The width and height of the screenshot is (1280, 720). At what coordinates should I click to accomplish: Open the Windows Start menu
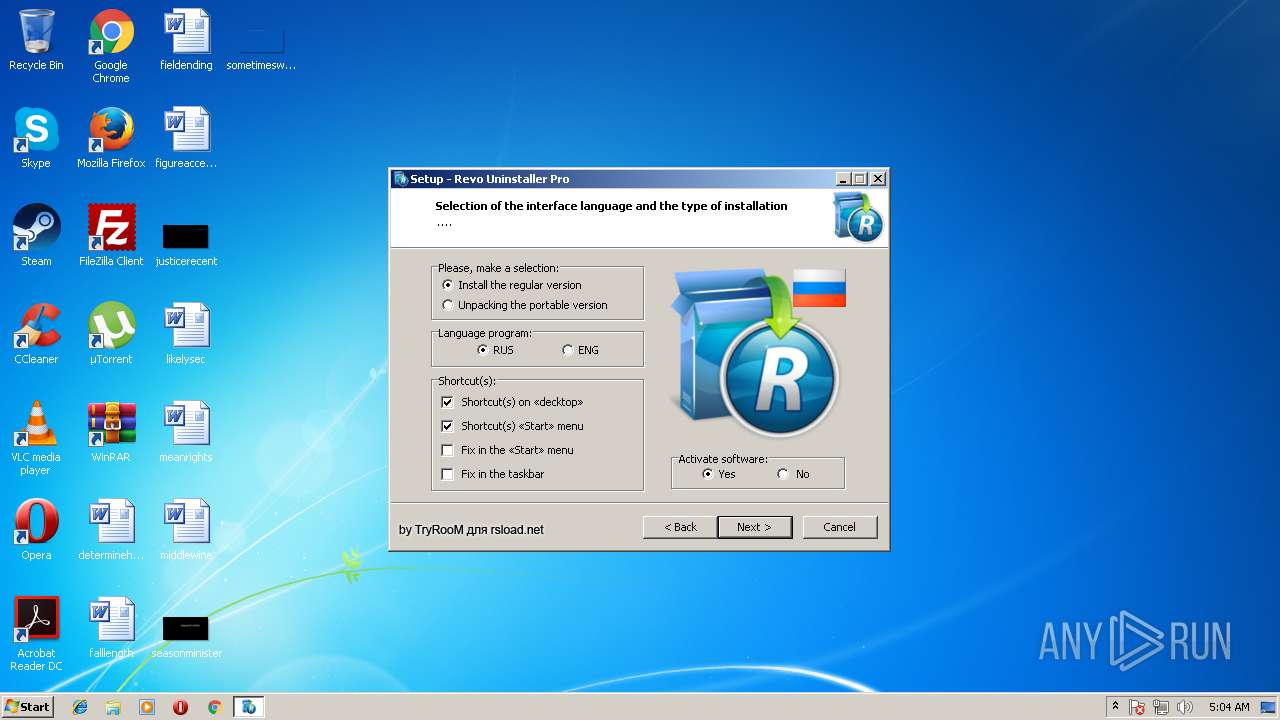click(27, 707)
